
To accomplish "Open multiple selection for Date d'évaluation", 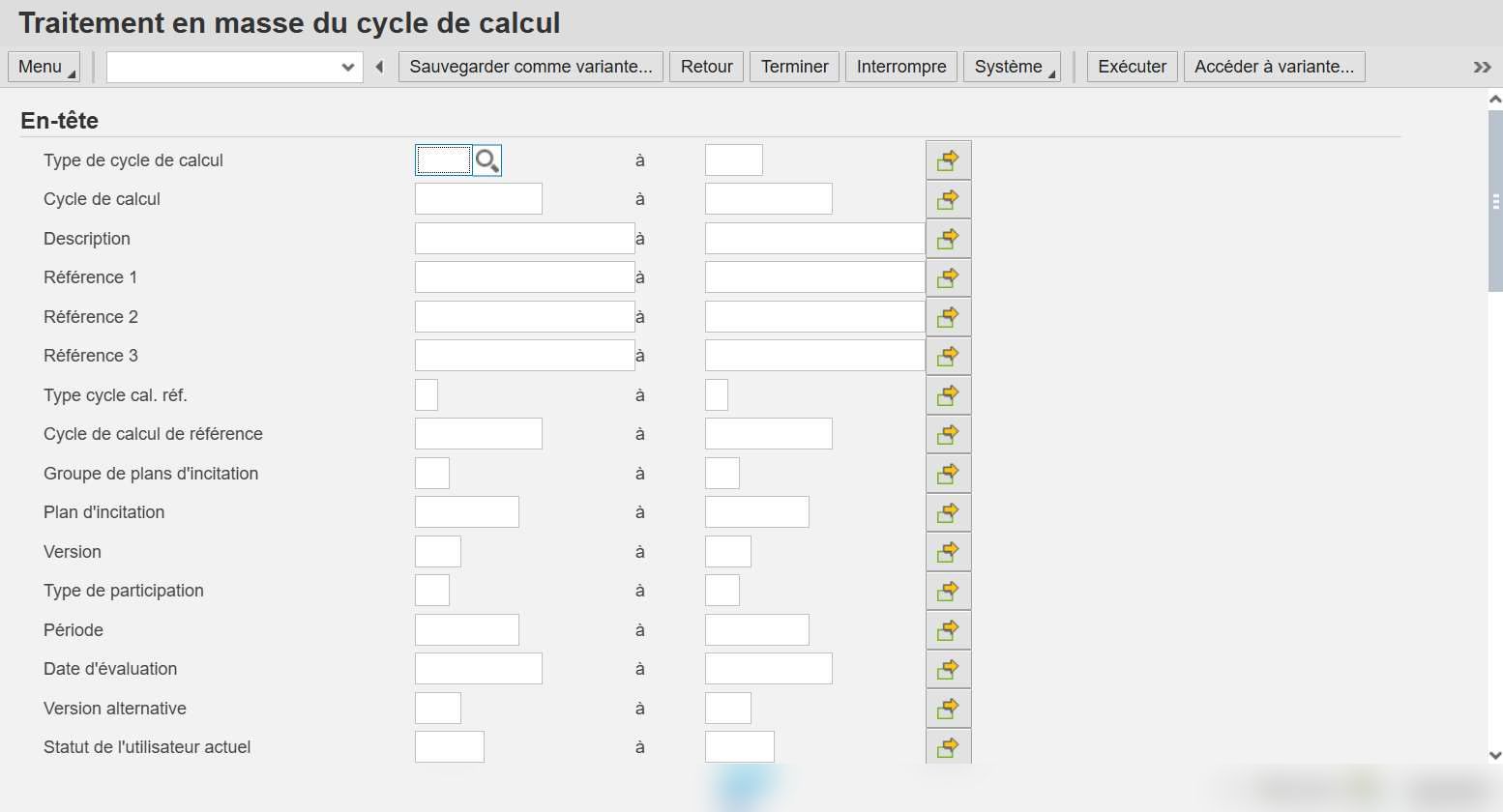I will tap(948, 669).
